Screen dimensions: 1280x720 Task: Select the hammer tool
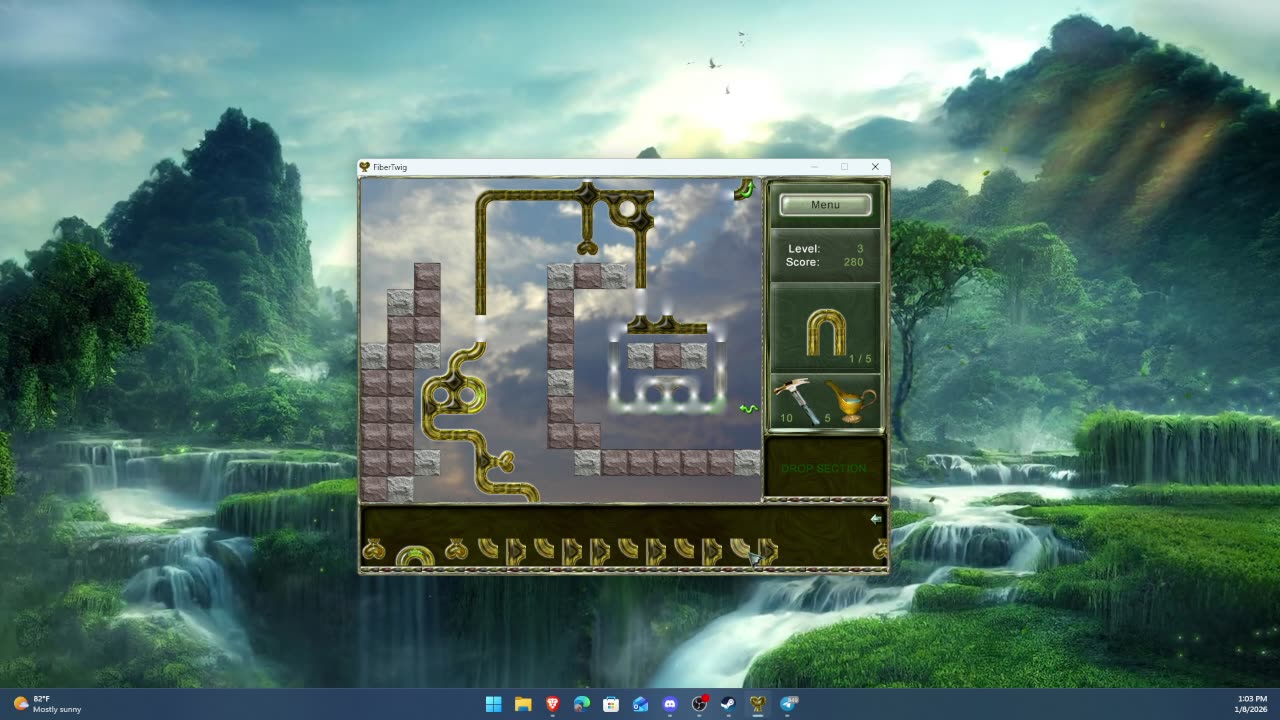tap(796, 401)
